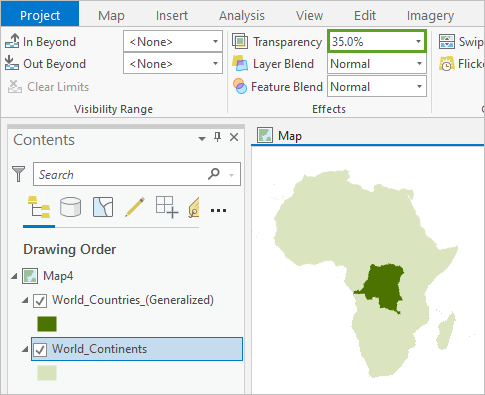Viewport: 485px width, 395px height.
Task: Click the Feature Blend label
Action: 287,87
